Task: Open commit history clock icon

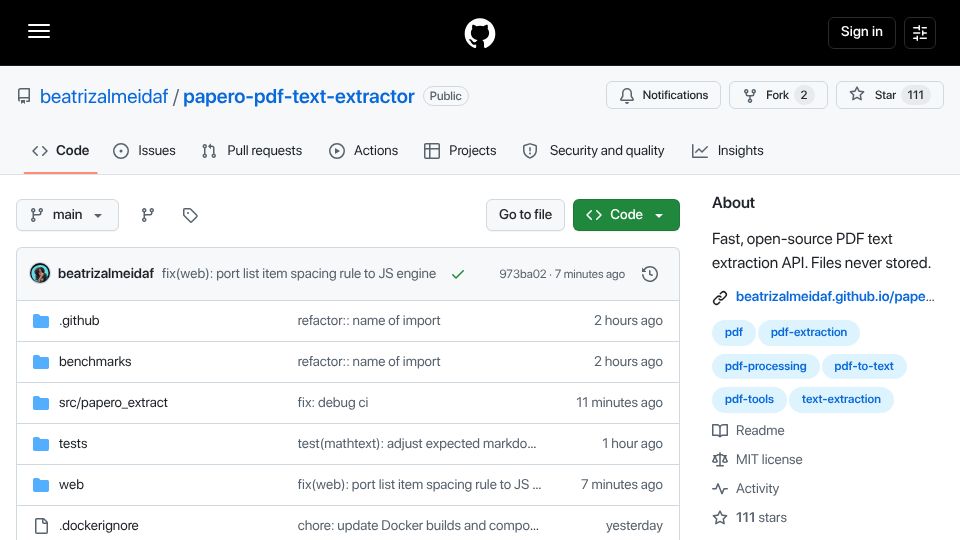Action: tap(650, 274)
